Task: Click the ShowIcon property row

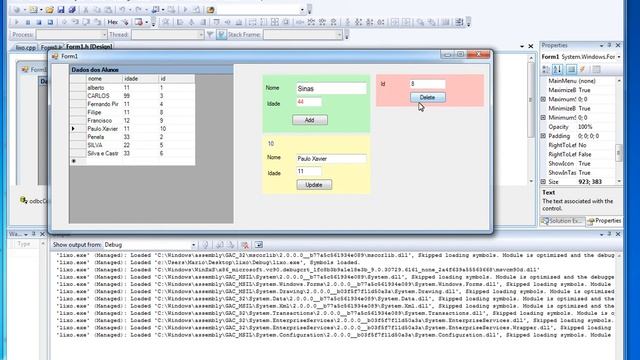Action: pyautogui.click(x=579, y=164)
